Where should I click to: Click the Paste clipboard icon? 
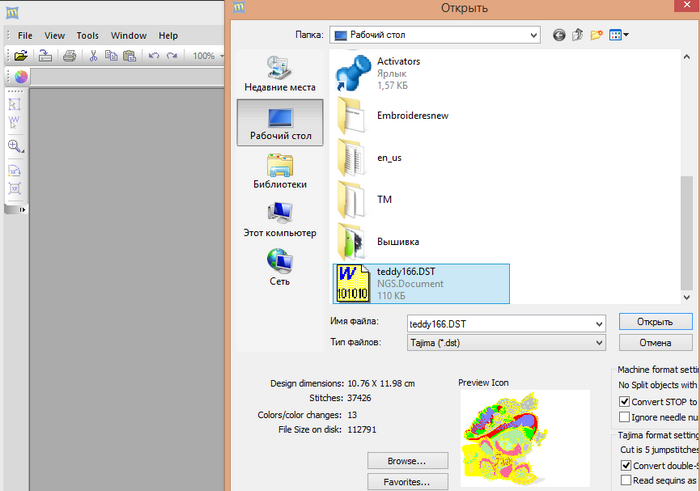[x=129, y=56]
